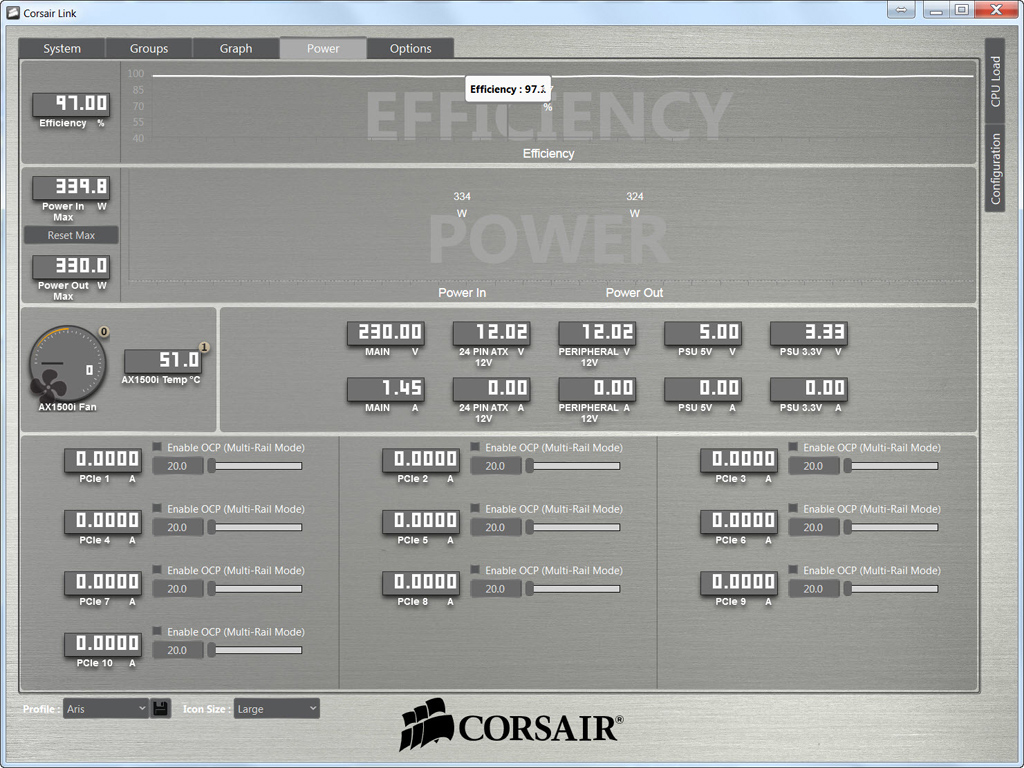
Task: Enable OCP for PCIe 3
Action: tap(793, 447)
